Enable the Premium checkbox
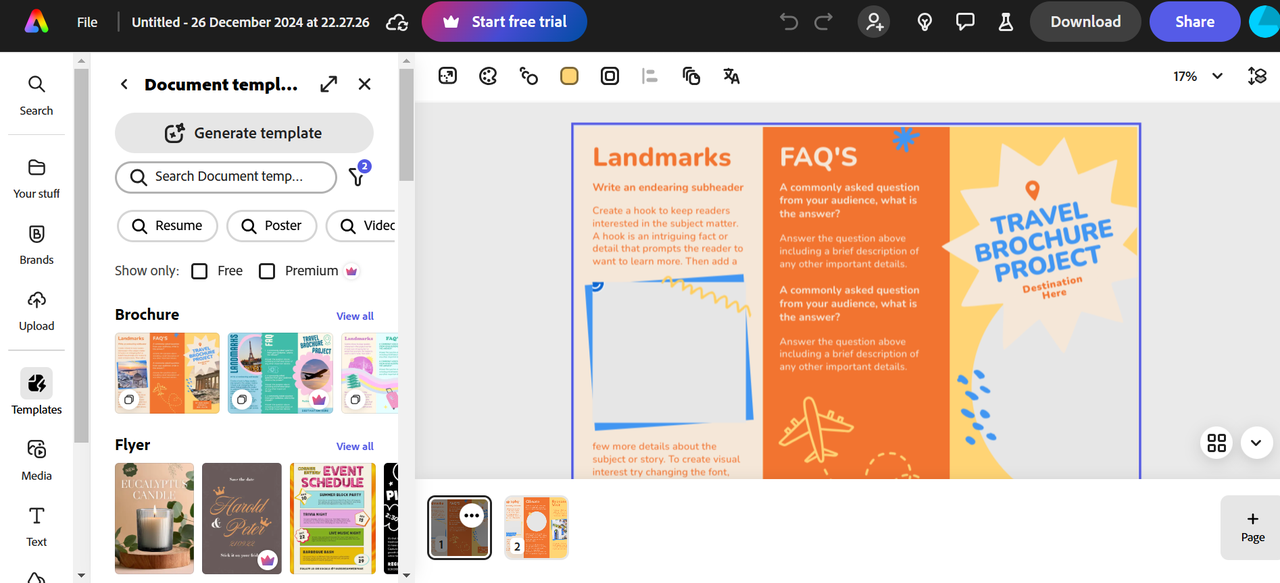1280x583 pixels. click(x=267, y=271)
